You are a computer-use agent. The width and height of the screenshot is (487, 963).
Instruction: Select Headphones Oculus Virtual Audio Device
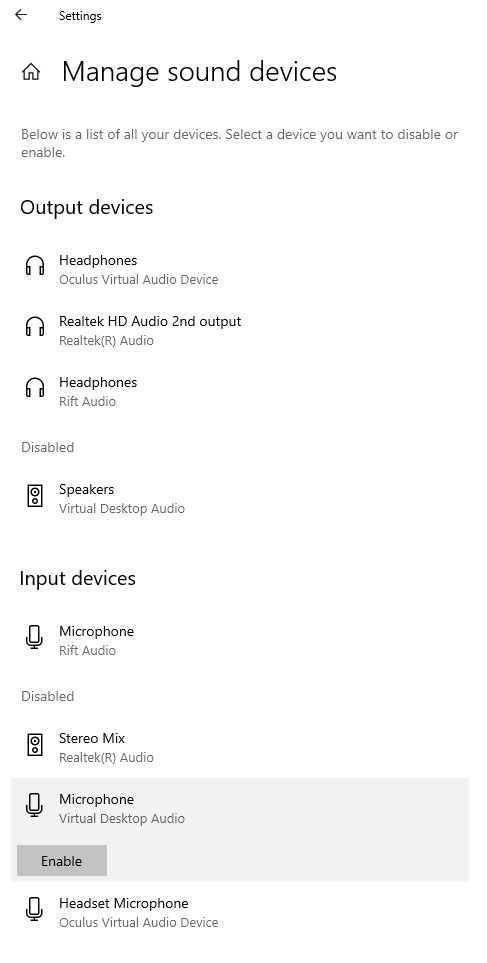(x=240, y=270)
